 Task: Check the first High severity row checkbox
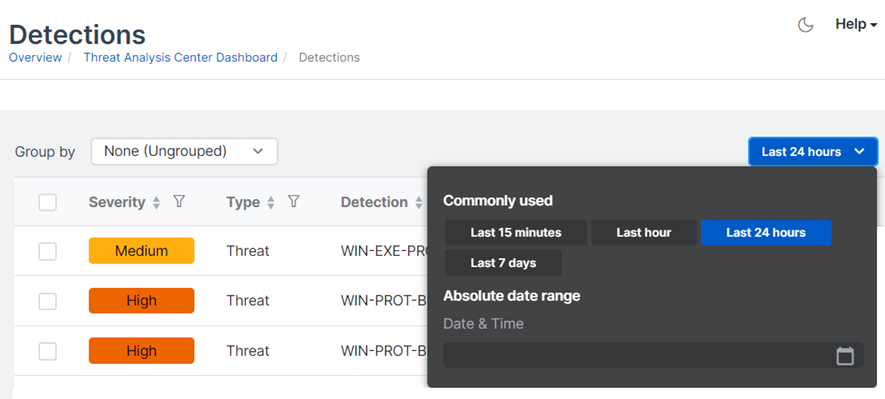coord(47,301)
